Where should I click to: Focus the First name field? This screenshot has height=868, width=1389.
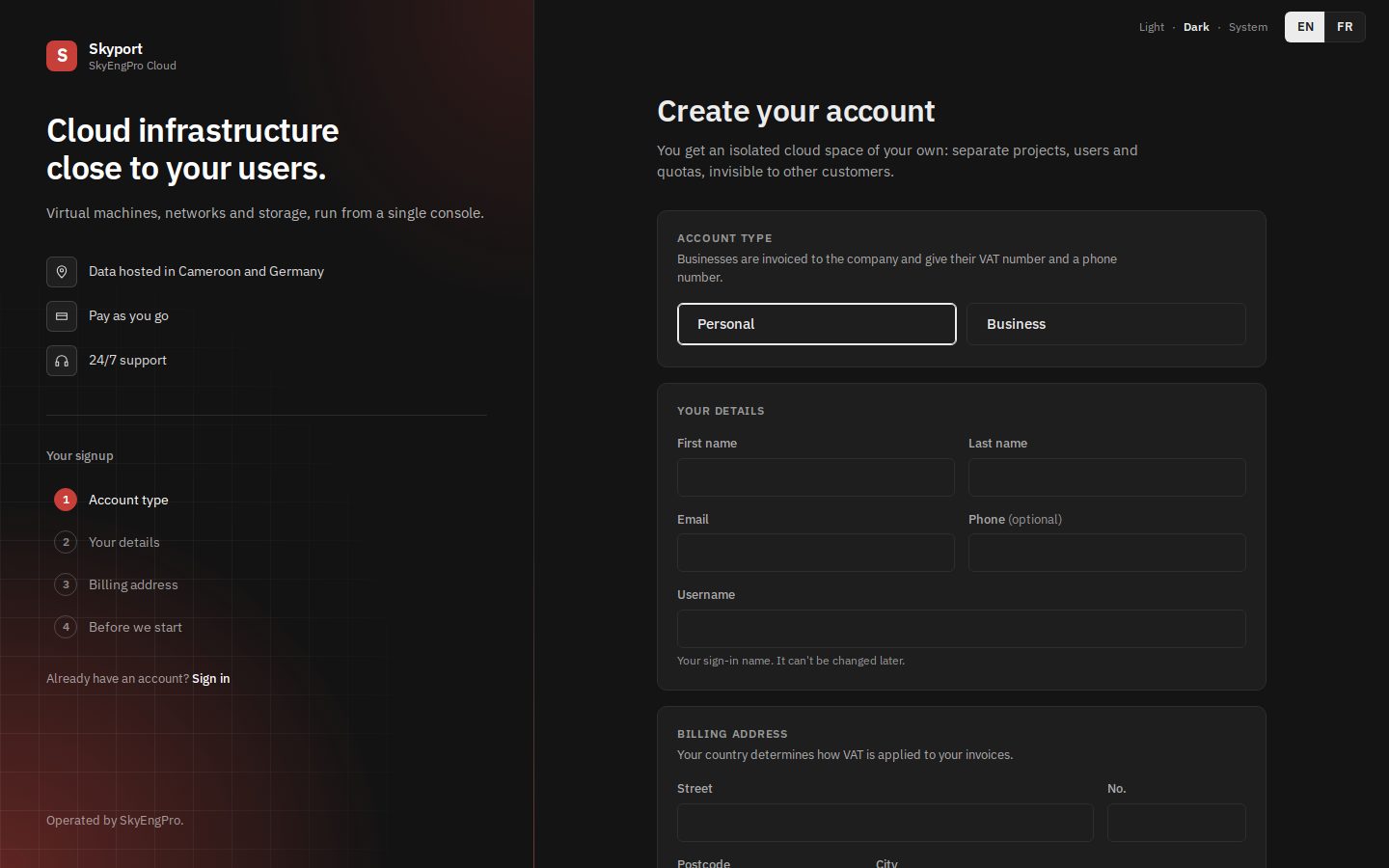[x=816, y=477]
